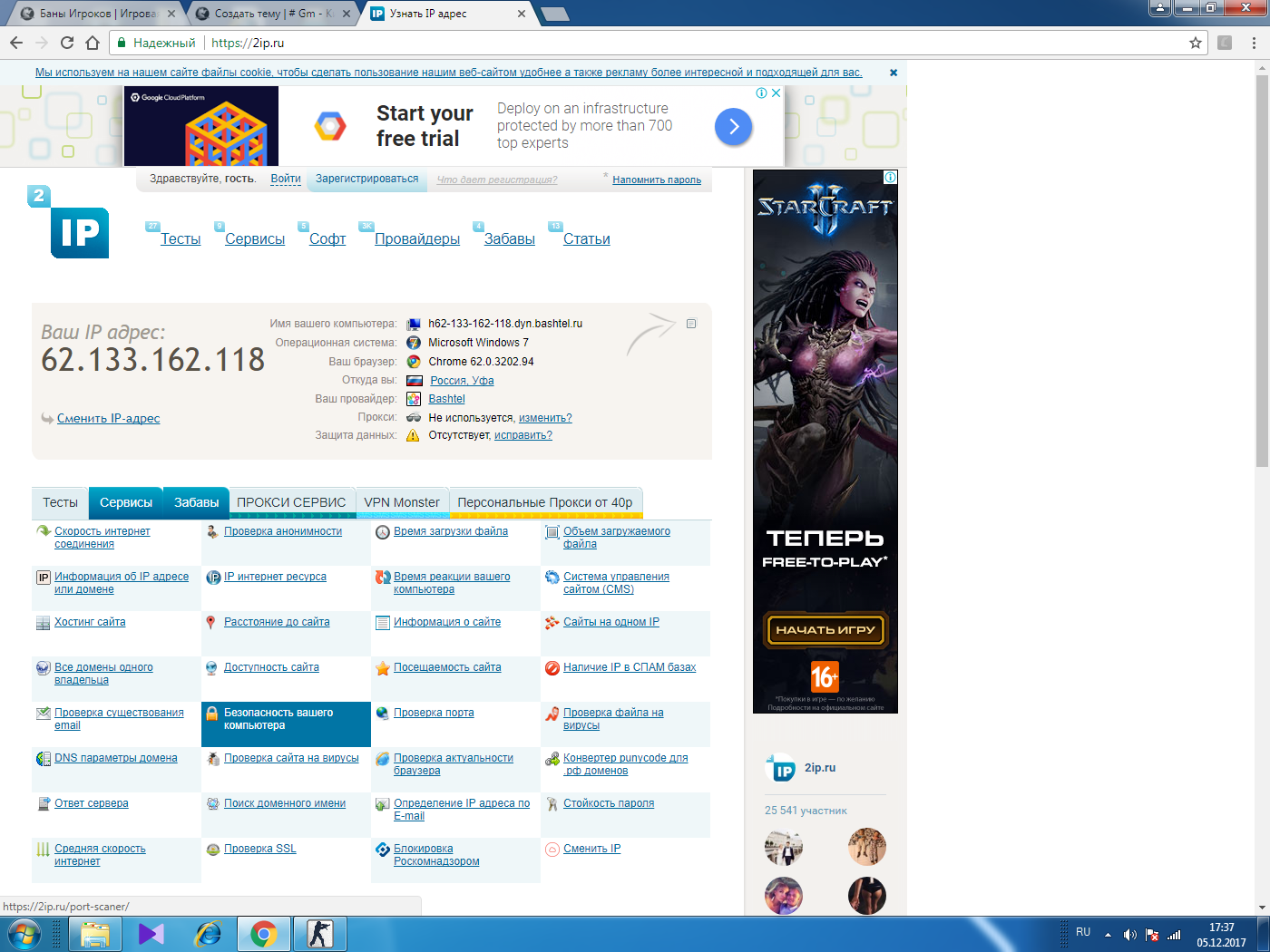
Task: Open Тесты in top navigation menu
Action: tap(181, 239)
